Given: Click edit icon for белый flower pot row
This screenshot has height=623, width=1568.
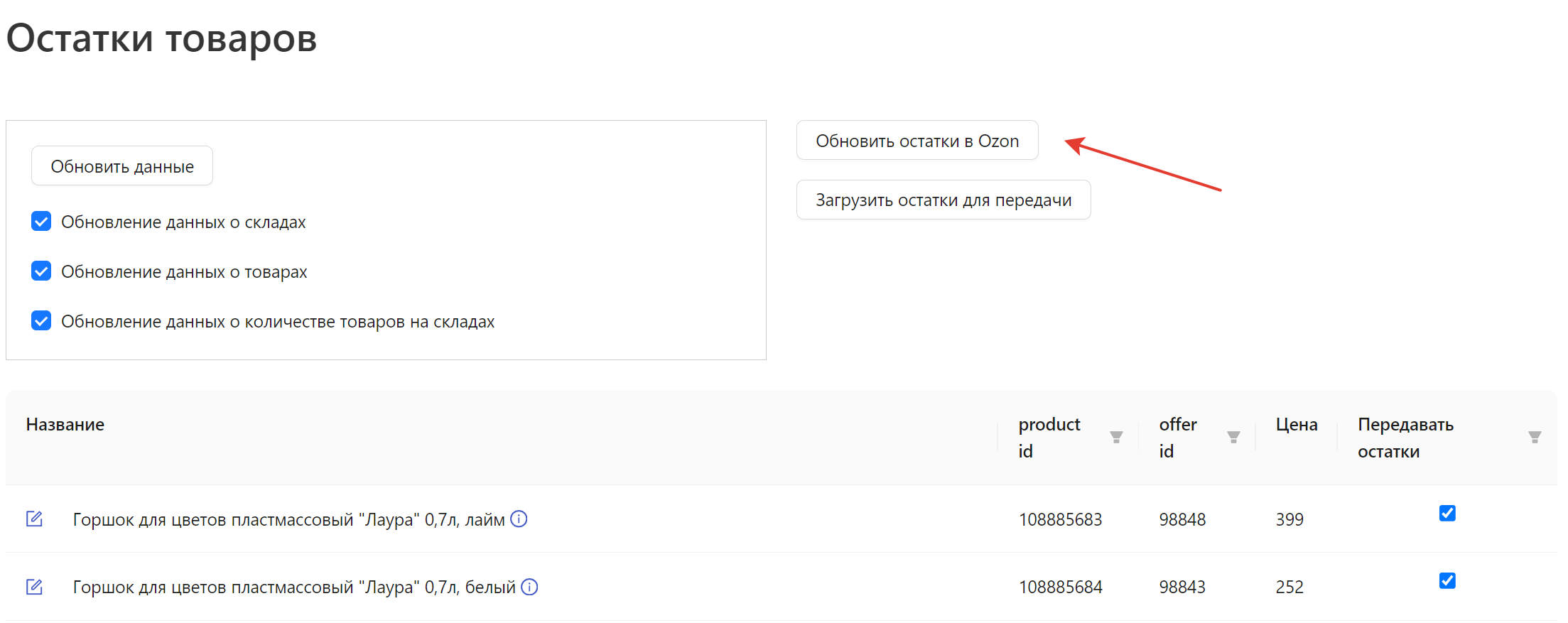Looking at the screenshot, I should pyautogui.click(x=34, y=587).
